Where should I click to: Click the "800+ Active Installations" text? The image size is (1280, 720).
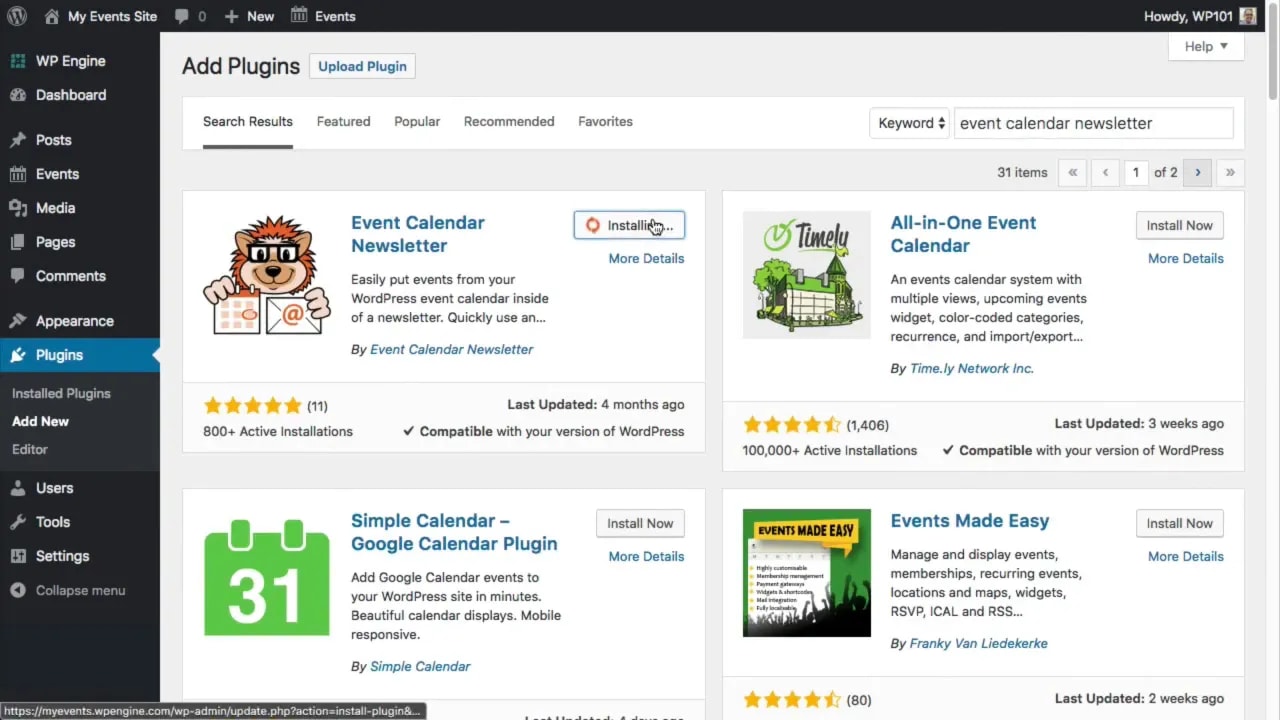(x=278, y=431)
